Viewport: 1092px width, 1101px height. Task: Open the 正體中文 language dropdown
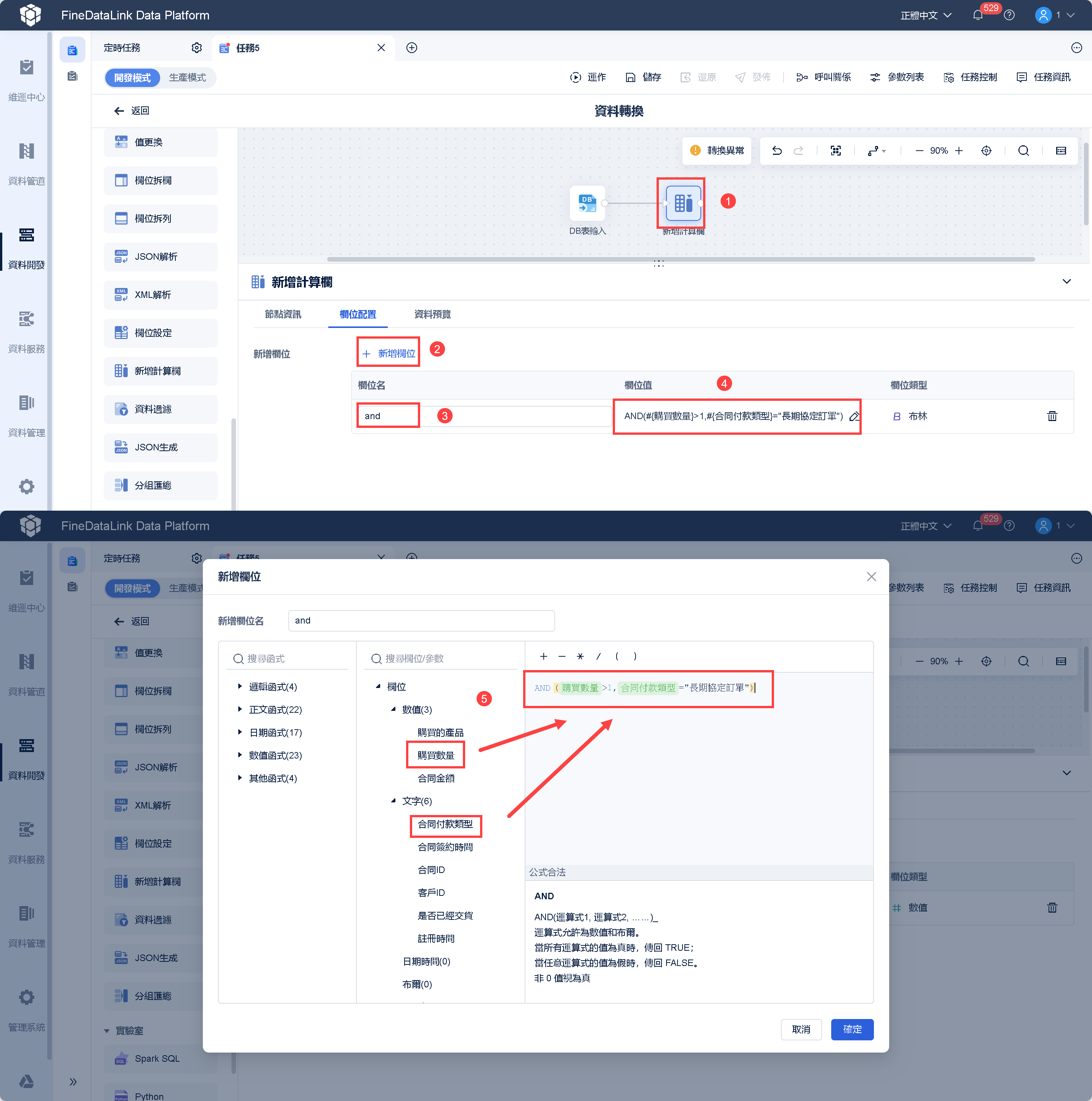925,15
